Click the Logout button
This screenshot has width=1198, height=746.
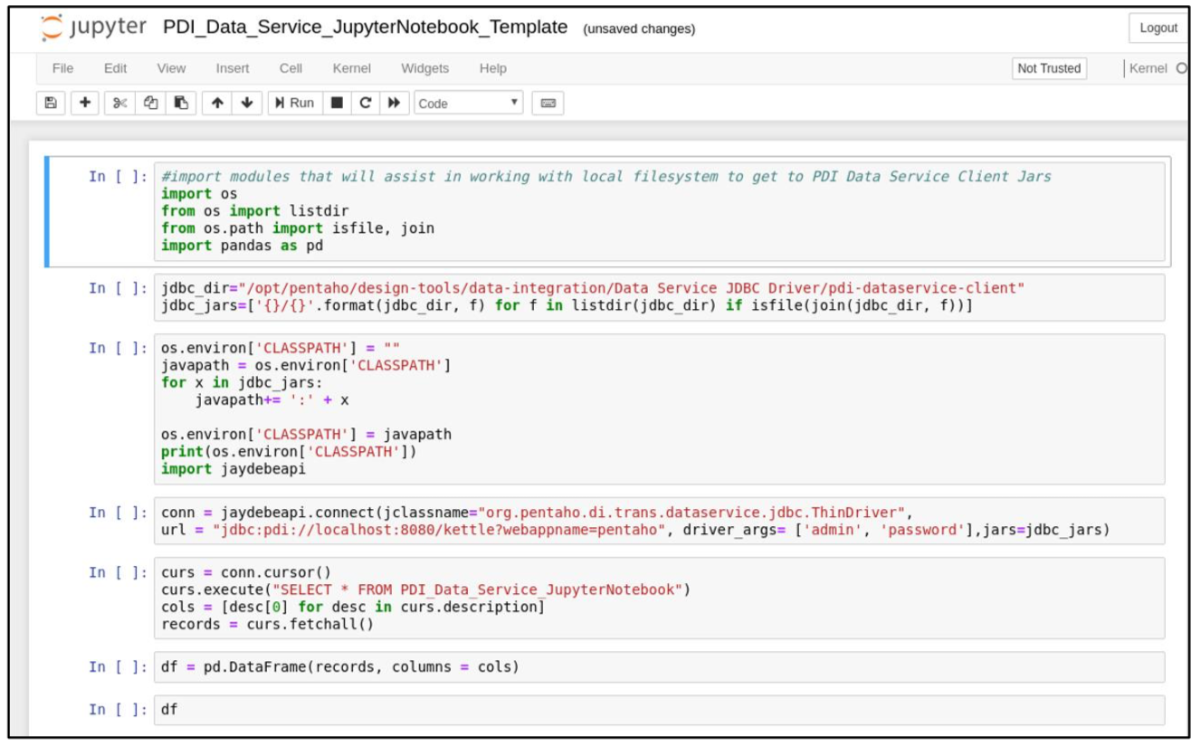[1158, 28]
